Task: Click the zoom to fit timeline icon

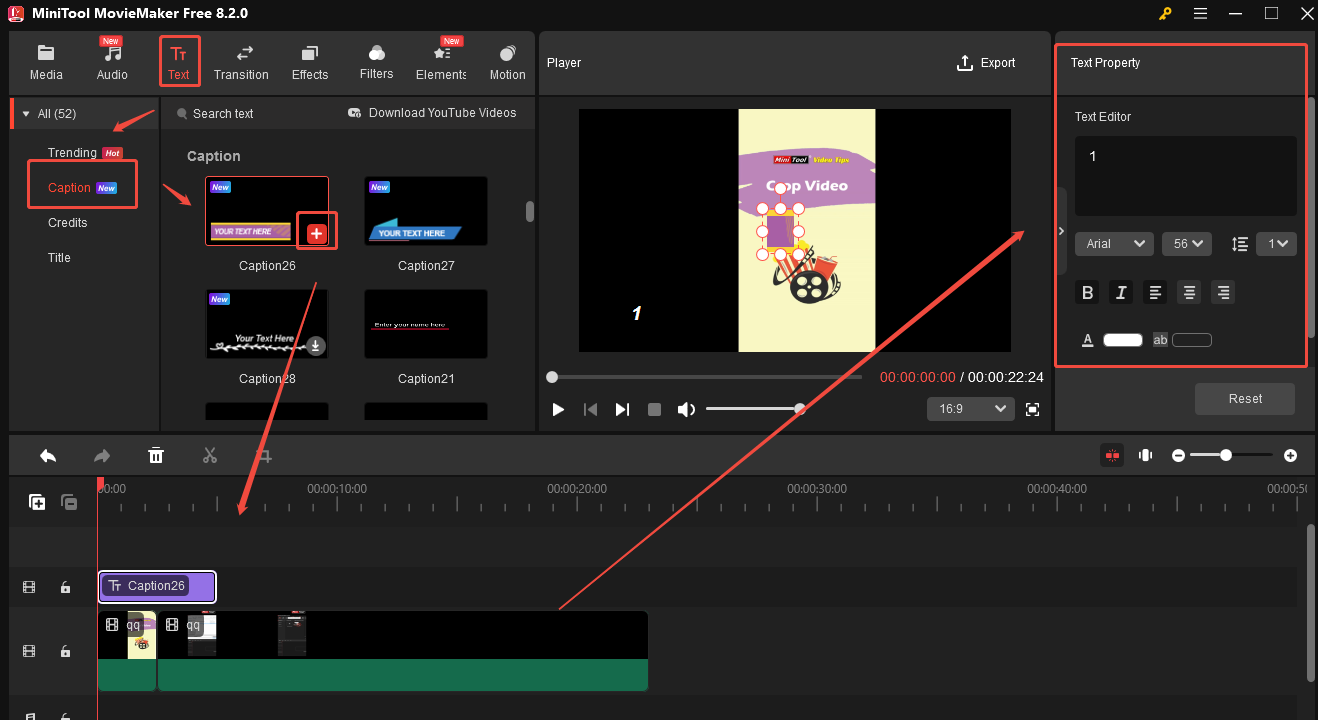Action: coord(1145,455)
